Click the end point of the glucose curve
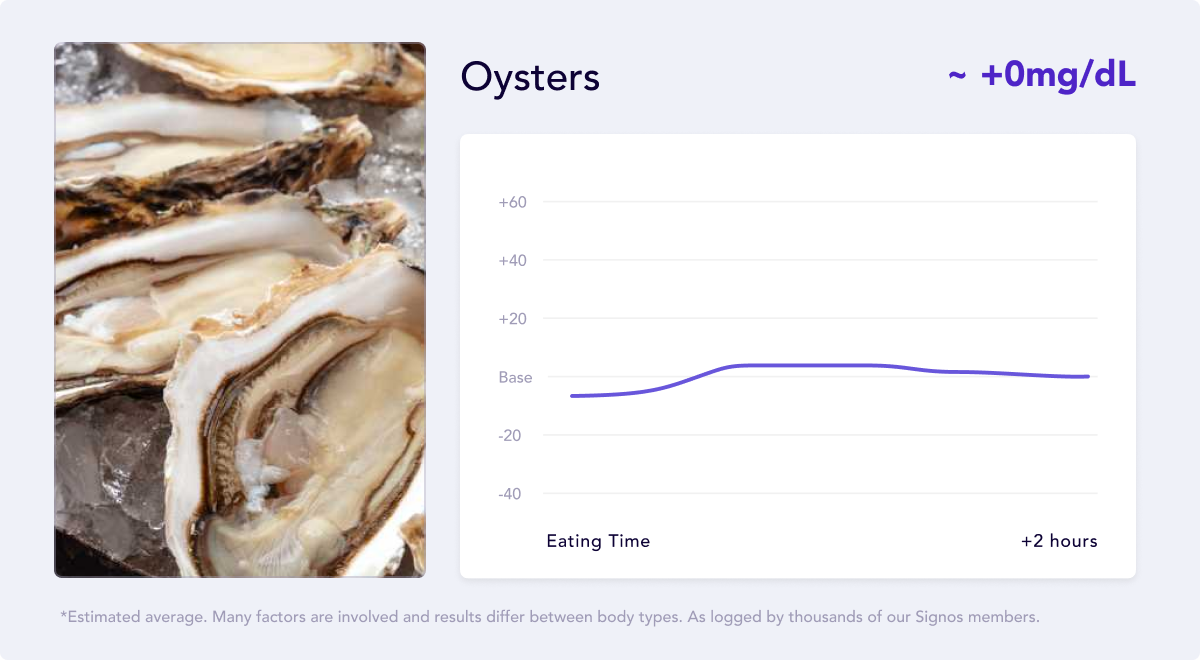Screen dimensions: 1200x660 click(x=1086, y=377)
